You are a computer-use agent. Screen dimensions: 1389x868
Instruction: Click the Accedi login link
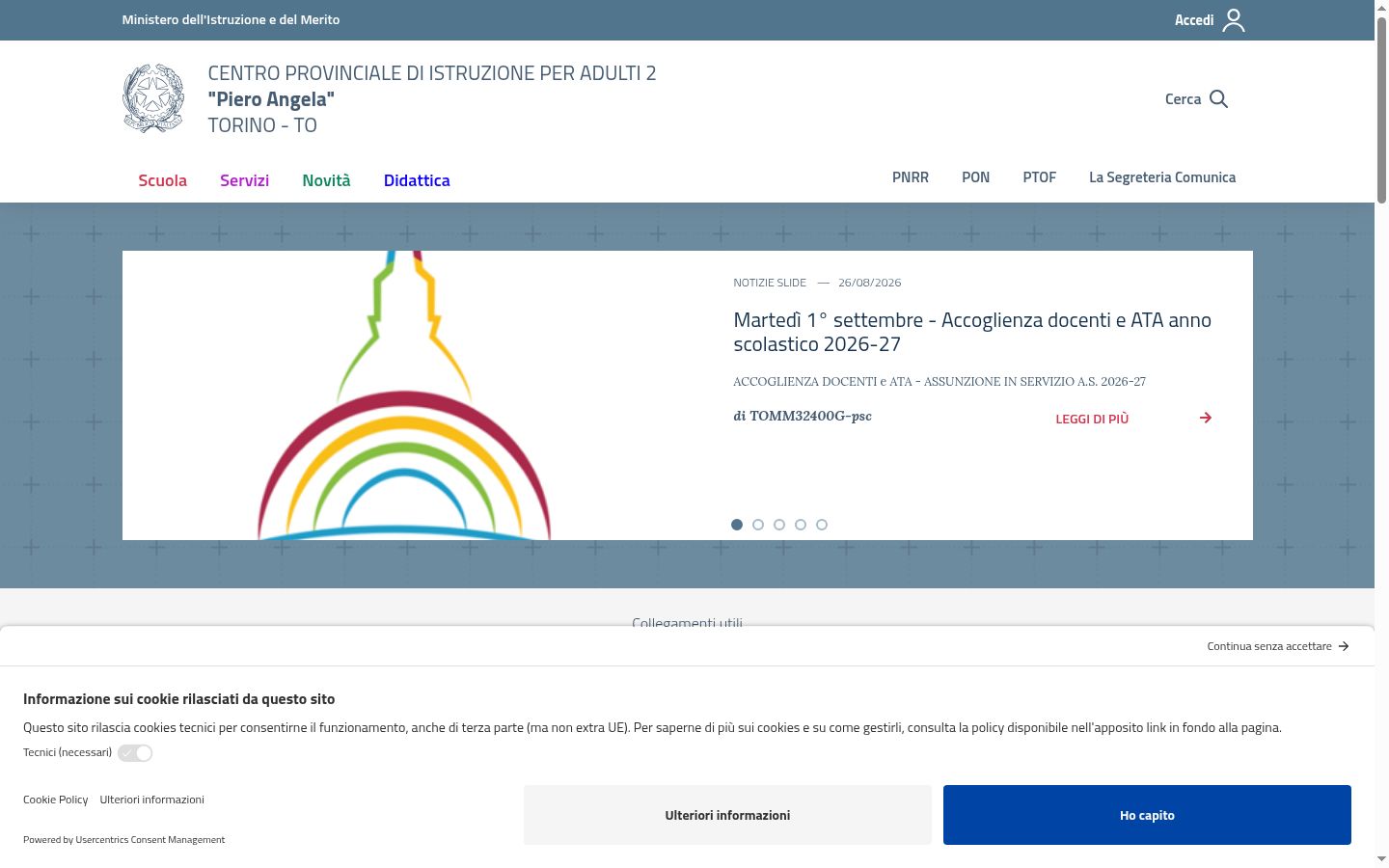click(1194, 20)
